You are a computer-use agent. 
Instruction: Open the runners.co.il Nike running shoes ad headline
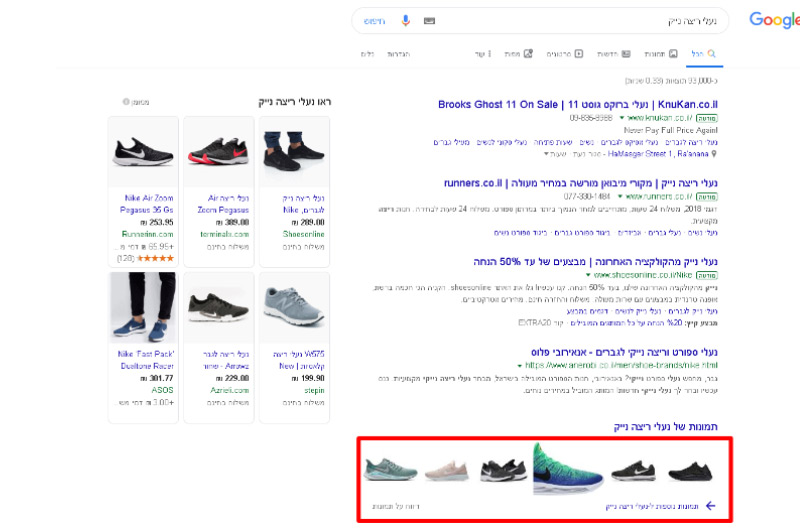tap(581, 183)
